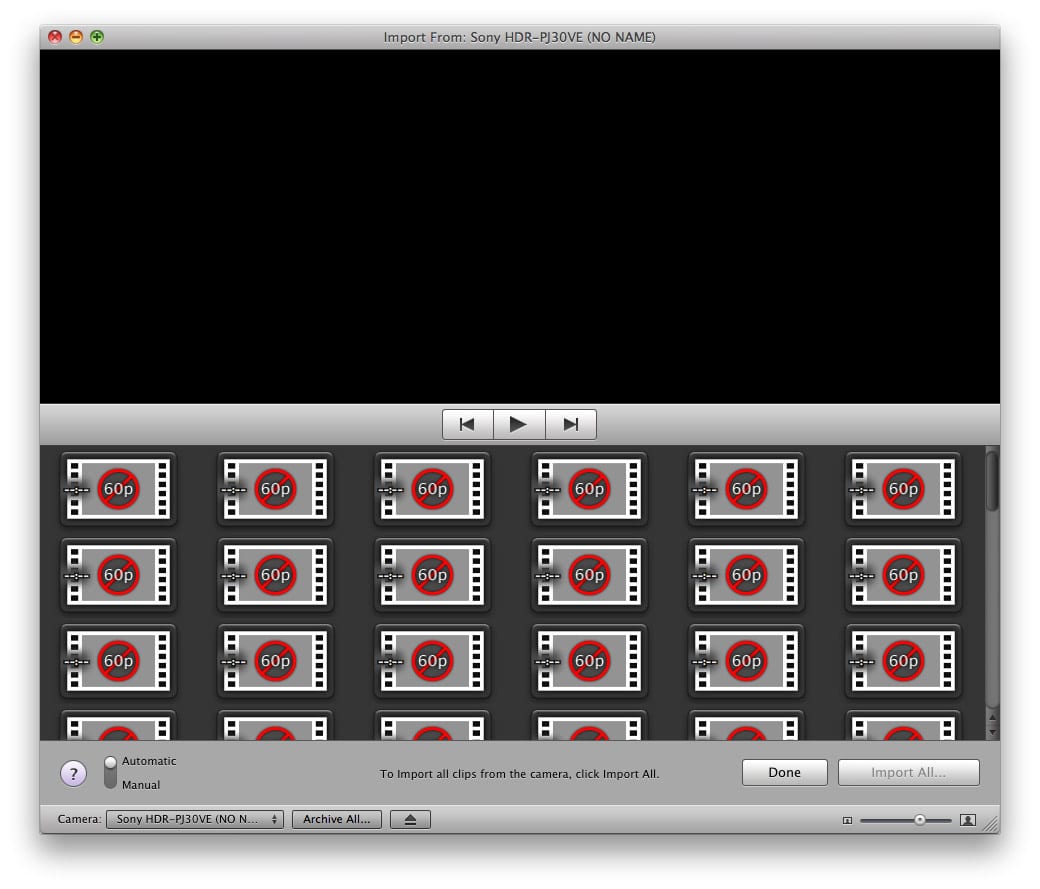Select sixth 60p clip in the third row
The height and width of the screenshot is (889, 1040).
click(903, 661)
